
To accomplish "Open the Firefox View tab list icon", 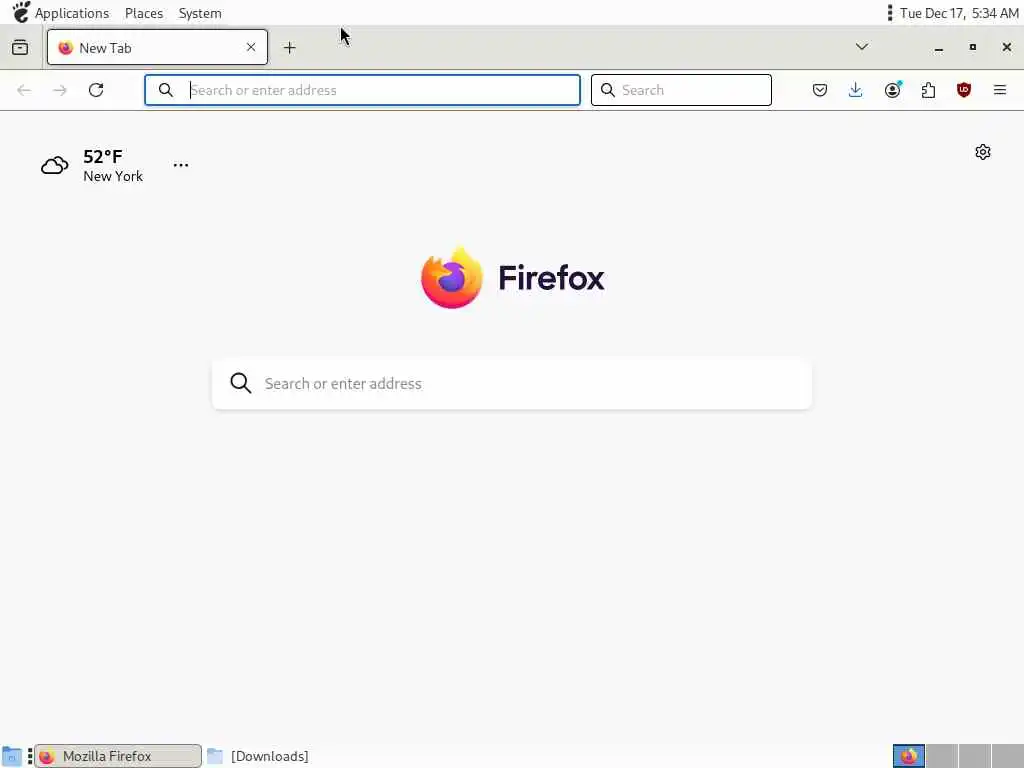I will (20, 47).
